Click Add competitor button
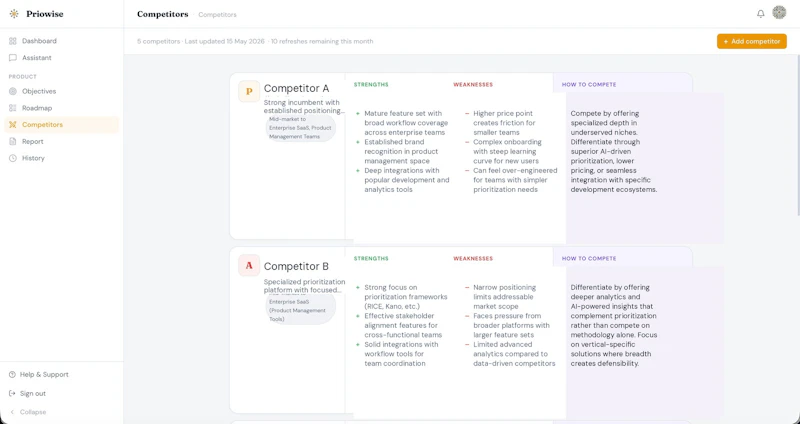Screen dimensions: 800x424 pyautogui.click(x=752, y=41)
